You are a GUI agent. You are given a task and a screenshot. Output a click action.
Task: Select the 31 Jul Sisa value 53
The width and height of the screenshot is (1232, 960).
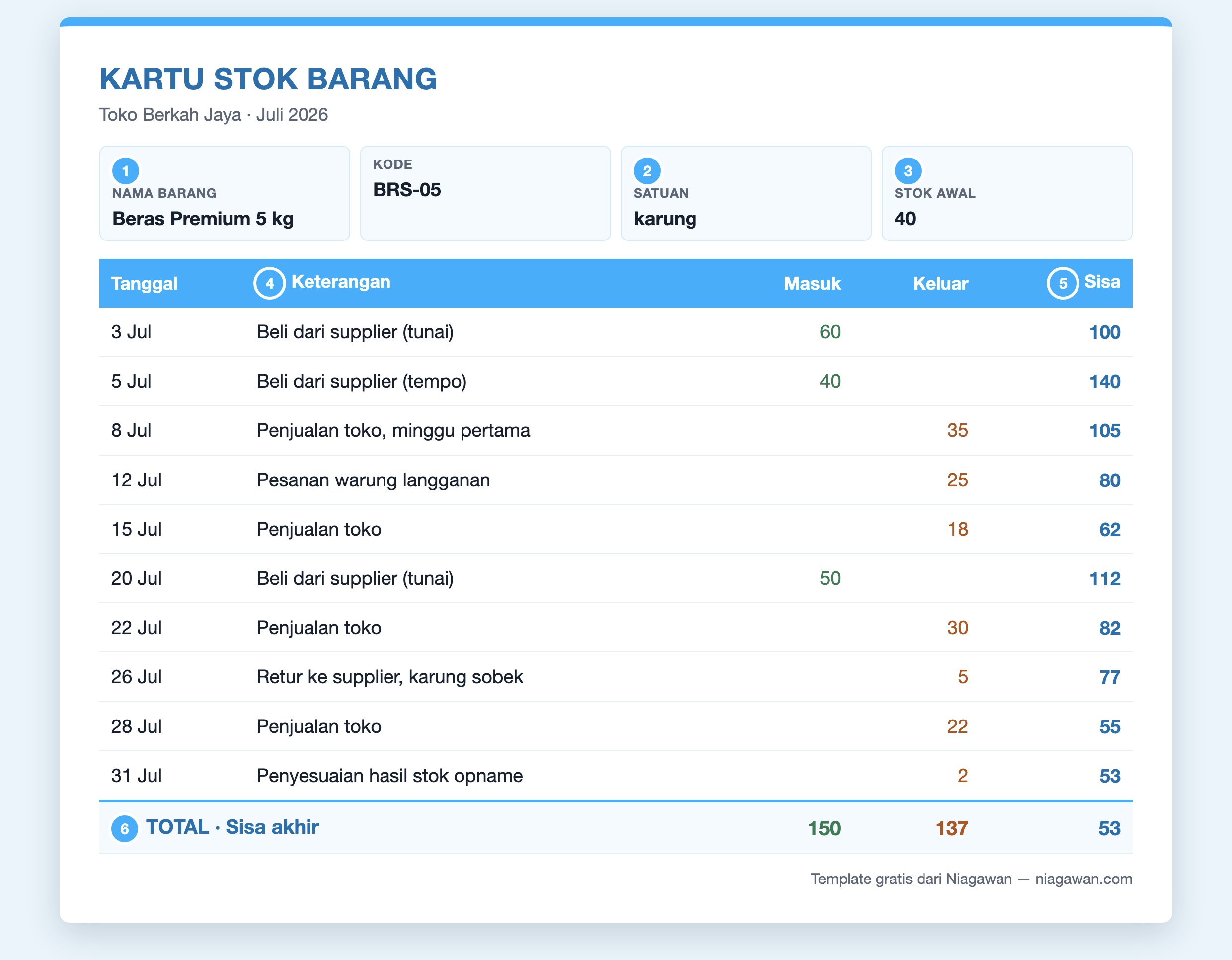click(1110, 776)
